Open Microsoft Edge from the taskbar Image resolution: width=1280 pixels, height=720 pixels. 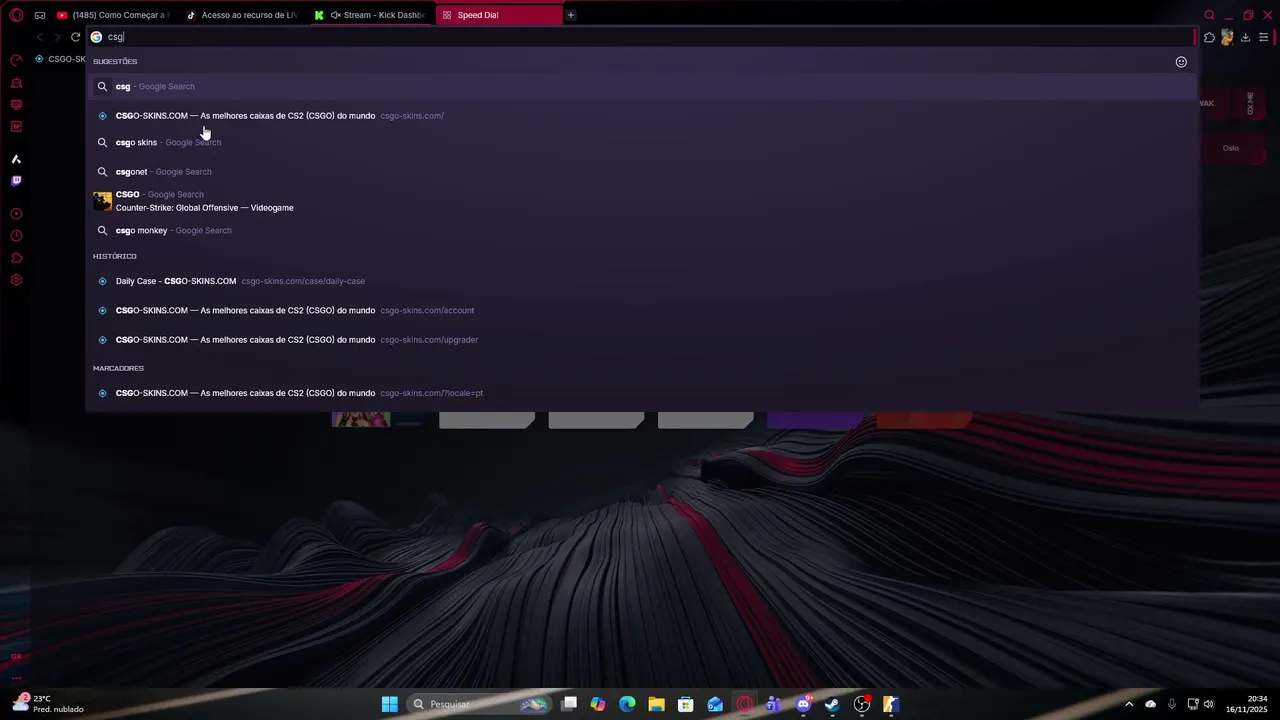627,704
